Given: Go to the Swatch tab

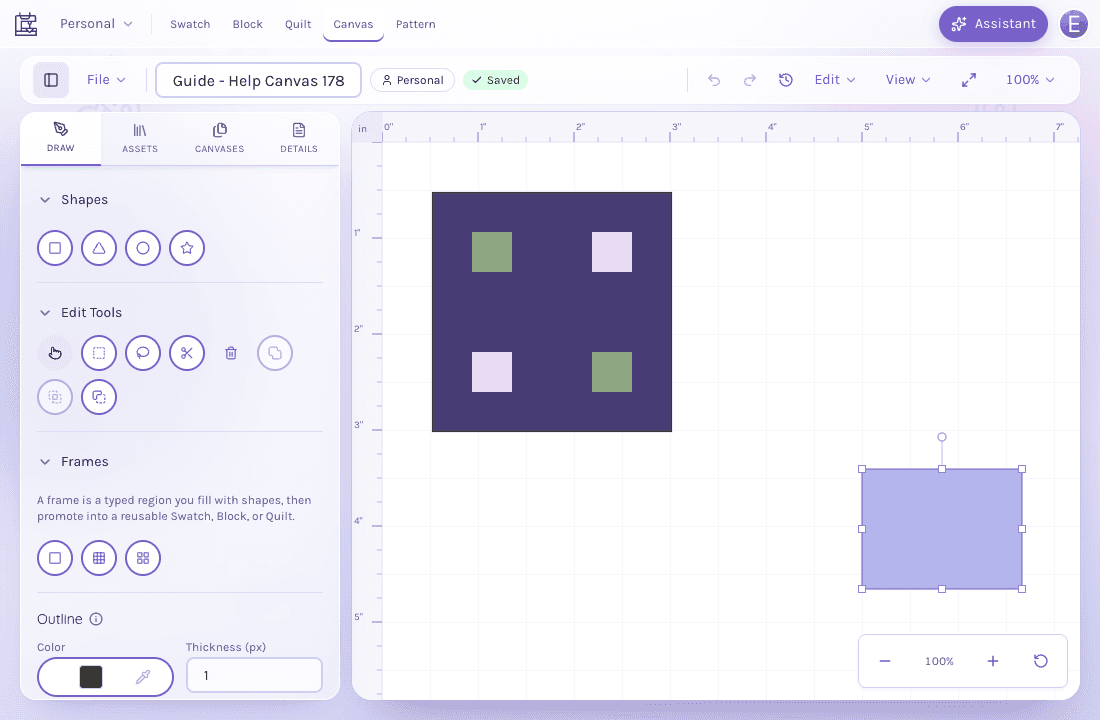Looking at the screenshot, I should tap(190, 24).
